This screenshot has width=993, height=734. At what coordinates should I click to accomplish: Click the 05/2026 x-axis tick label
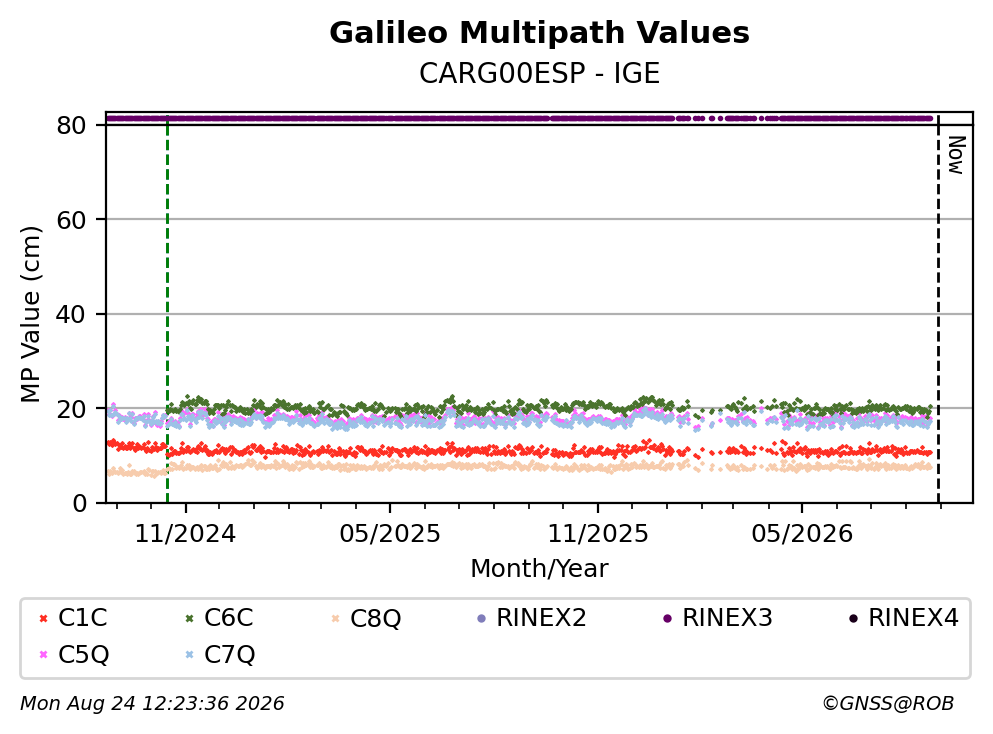coord(802,534)
